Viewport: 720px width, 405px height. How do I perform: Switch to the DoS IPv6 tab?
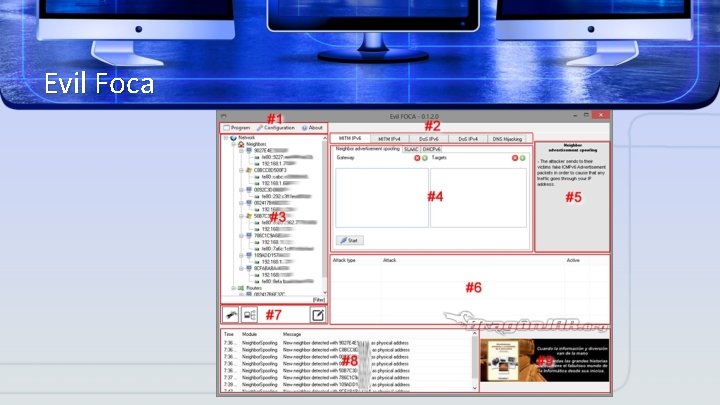[428, 139]
